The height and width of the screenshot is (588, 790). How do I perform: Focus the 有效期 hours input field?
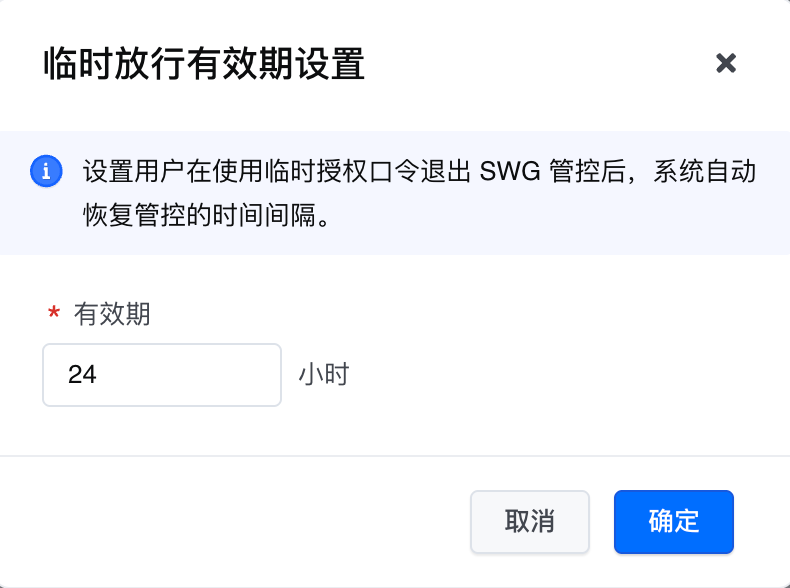[x=162, y=375]
